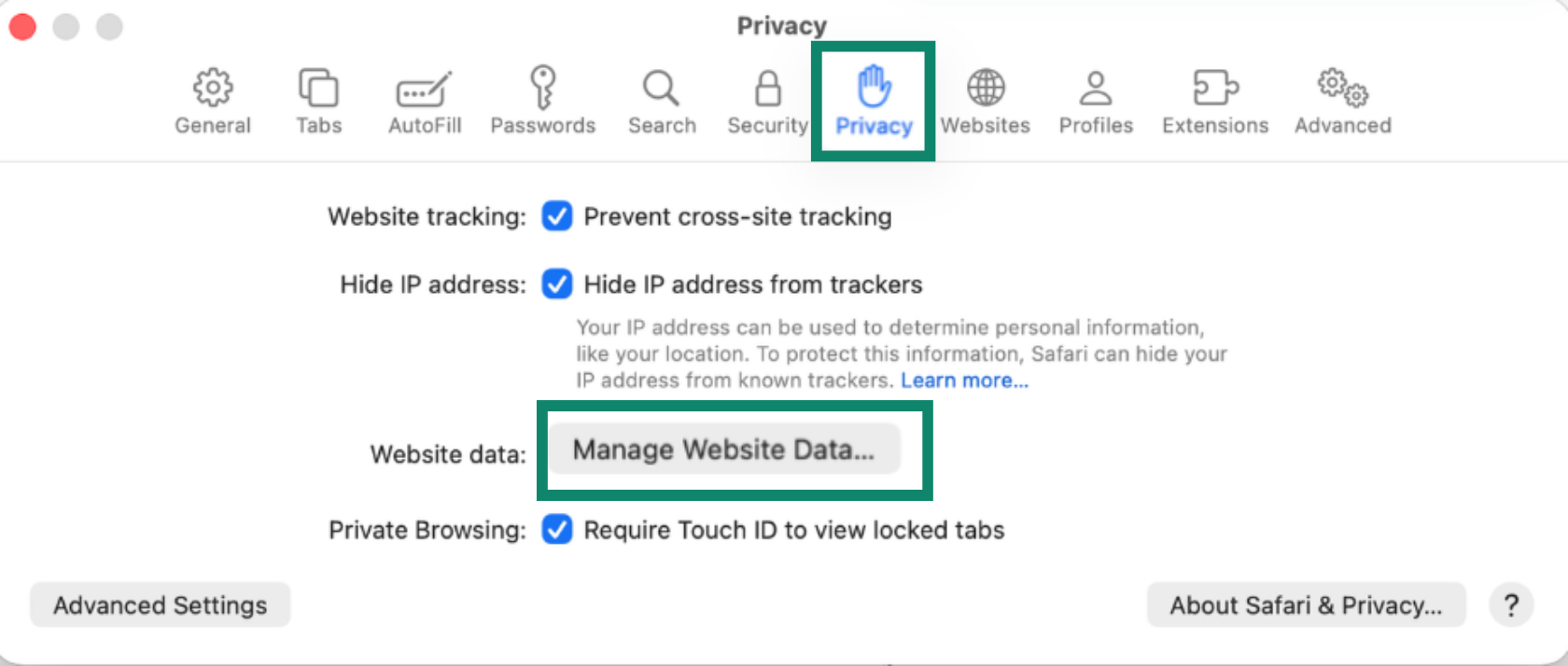Select the Profiles person icon
This screenshot has width=1568, height=666.
(x=1096, y=87)
